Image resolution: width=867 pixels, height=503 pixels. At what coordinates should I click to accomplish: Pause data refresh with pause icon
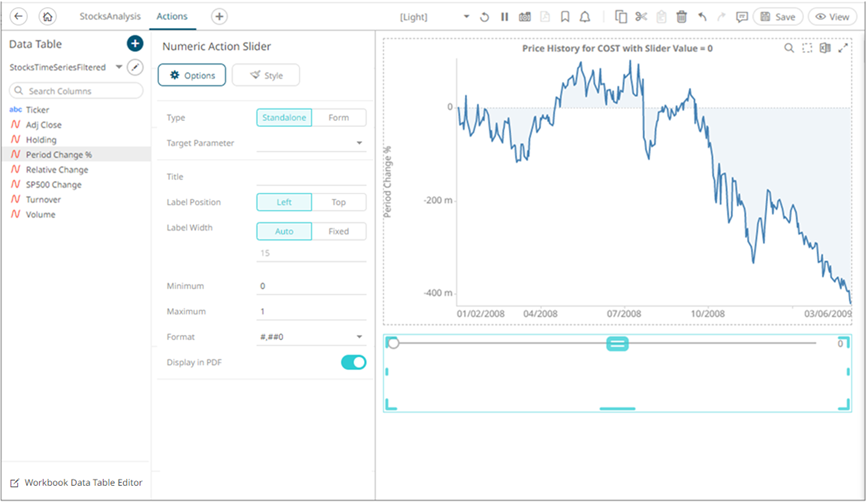[505, 17]
